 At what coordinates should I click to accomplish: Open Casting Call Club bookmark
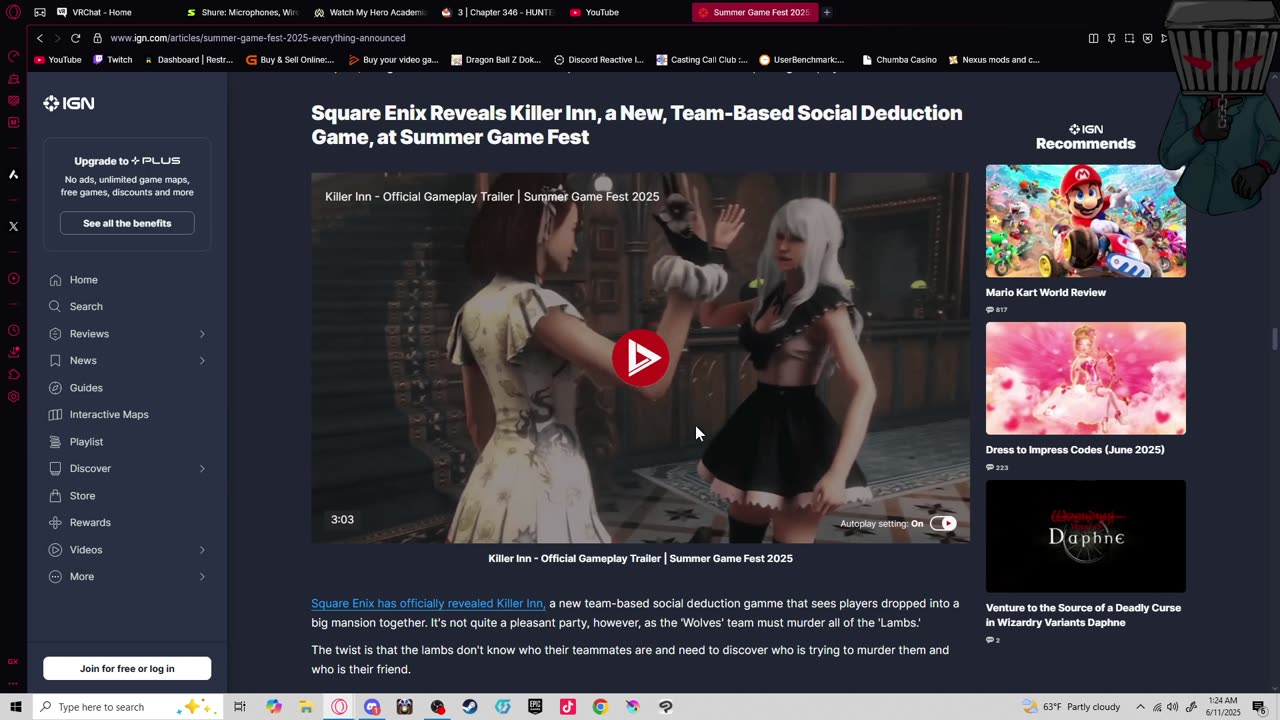point(702,60)
